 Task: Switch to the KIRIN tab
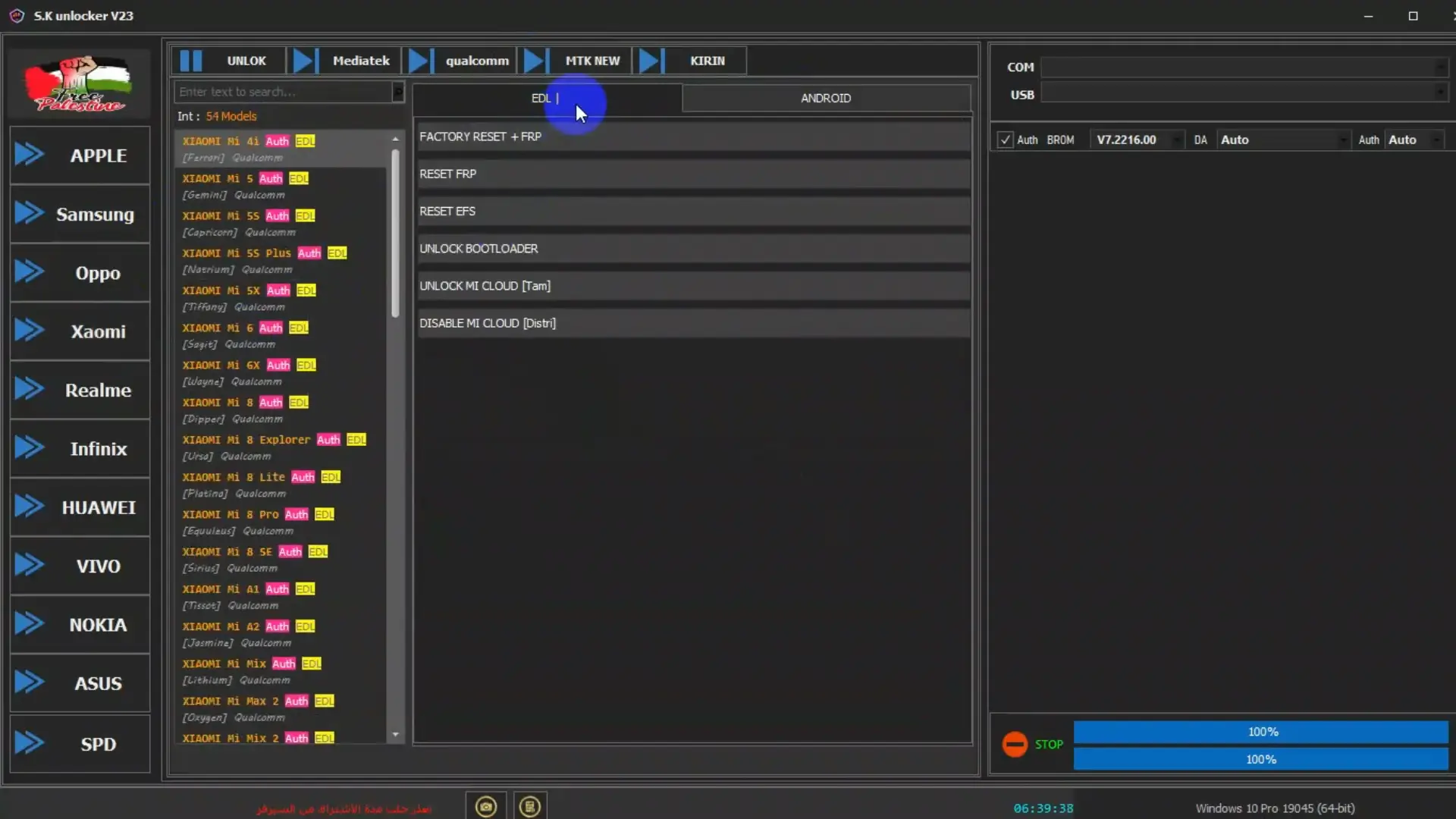[x=691, y=61]
